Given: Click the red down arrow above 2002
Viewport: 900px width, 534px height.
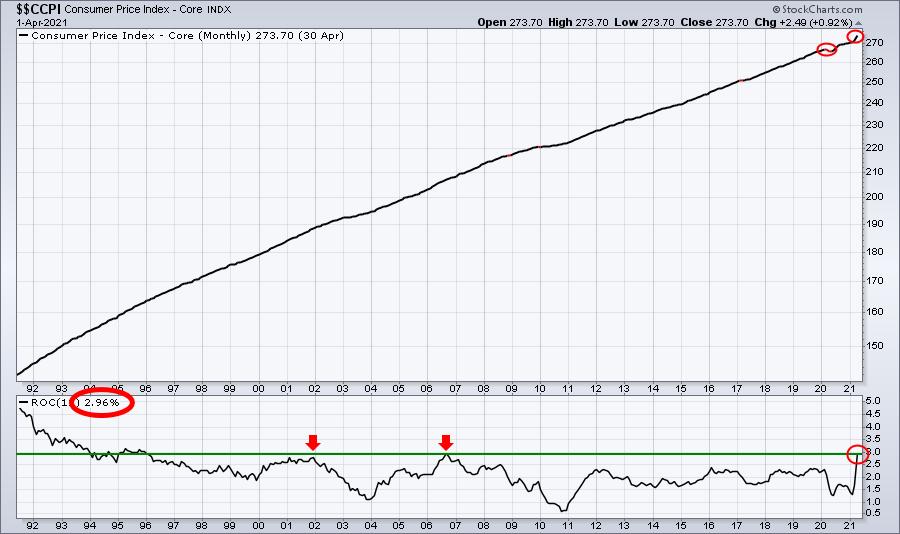Looking at the screenshot, I should [313, 442].
